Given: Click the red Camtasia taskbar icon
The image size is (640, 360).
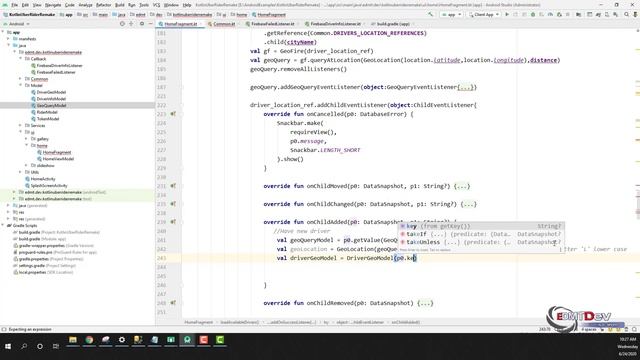Looking at the screenshot, I should [203, 340].
